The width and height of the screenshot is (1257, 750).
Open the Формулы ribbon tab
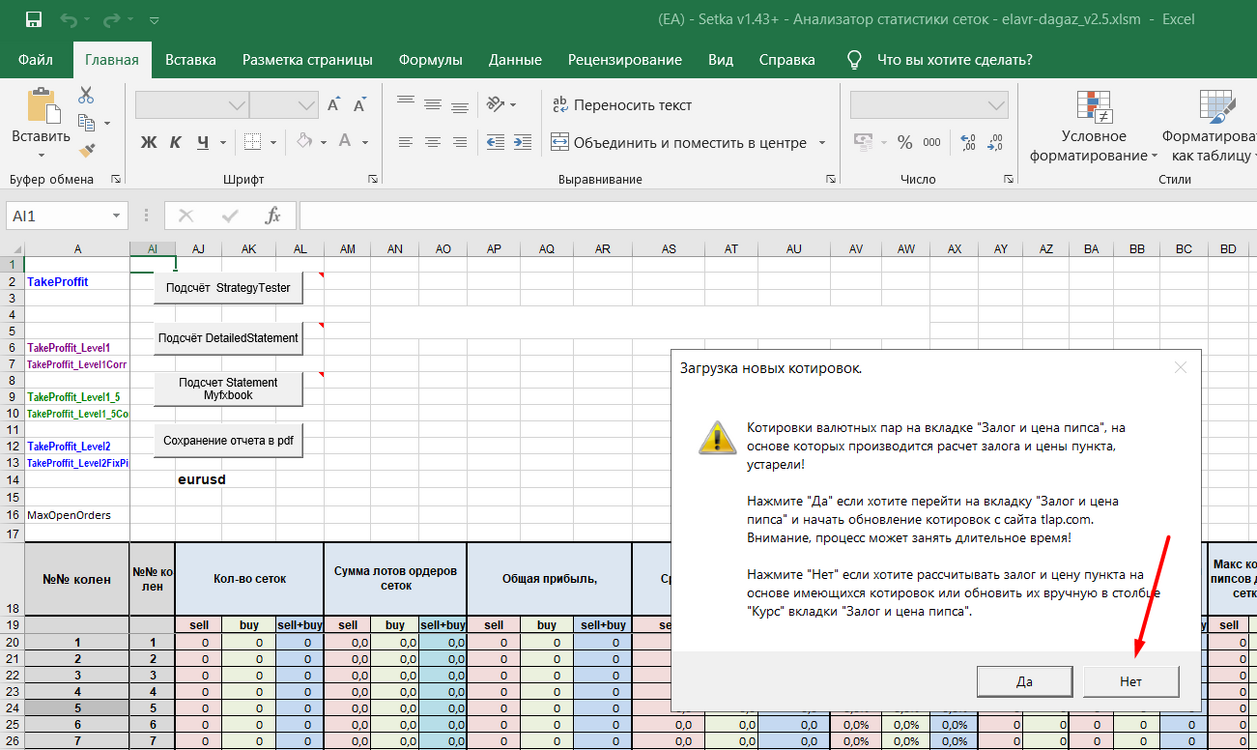[x=430, y=60]
